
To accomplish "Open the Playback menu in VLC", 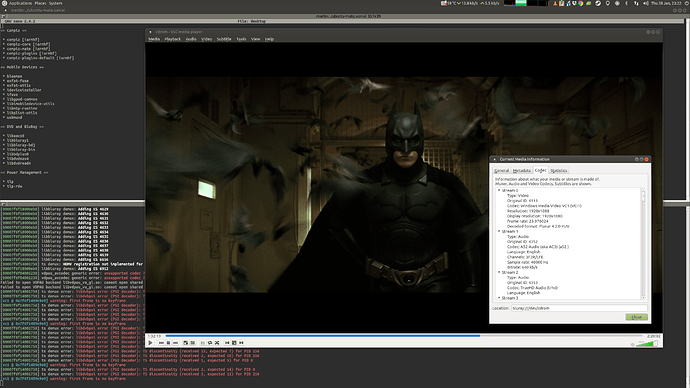I will pyautogui.click(x=172, y=39).
